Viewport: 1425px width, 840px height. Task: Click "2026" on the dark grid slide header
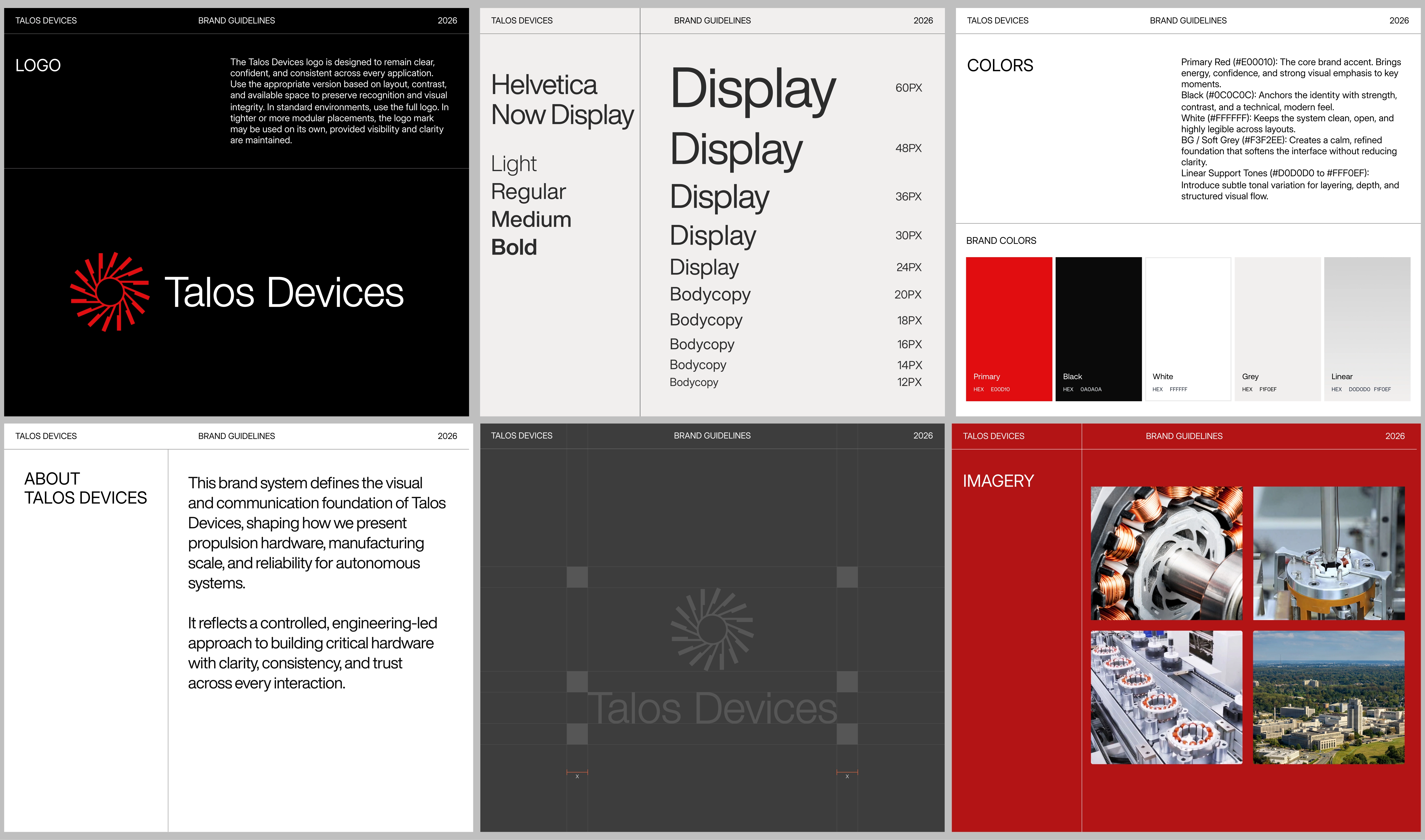923,435
